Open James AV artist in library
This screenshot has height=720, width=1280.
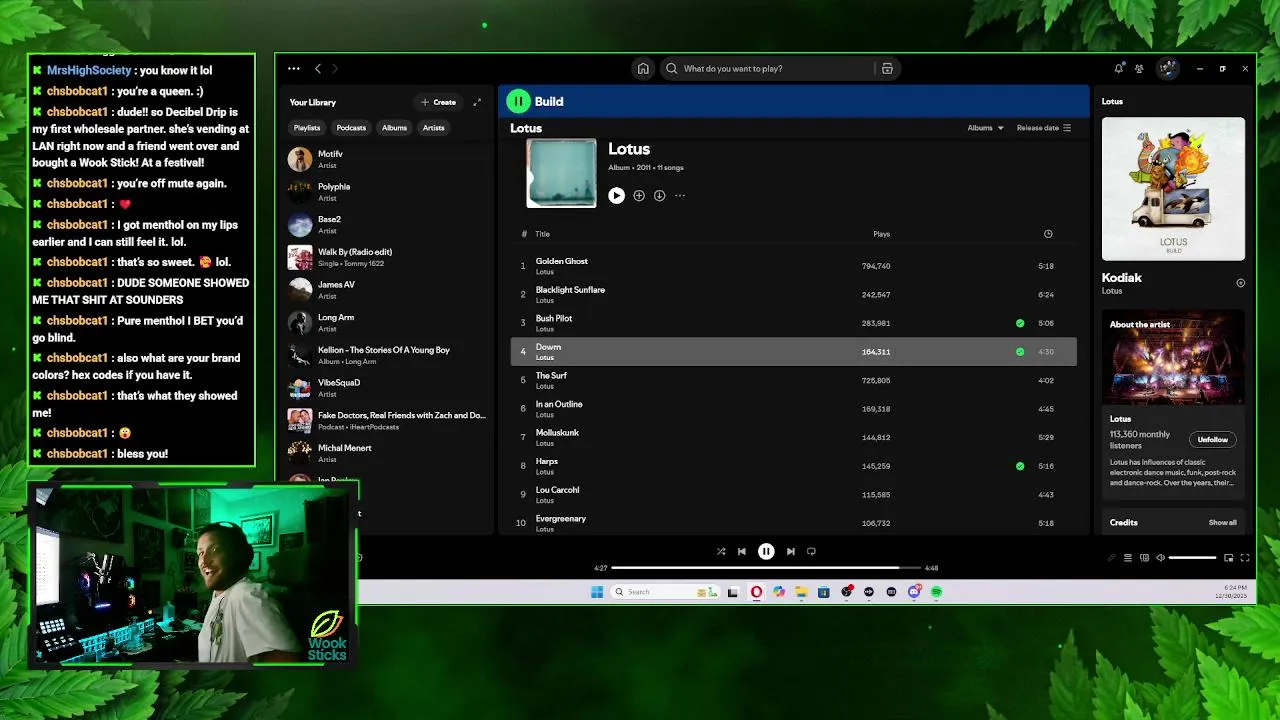pyautogui.click(x=386, y=290)
